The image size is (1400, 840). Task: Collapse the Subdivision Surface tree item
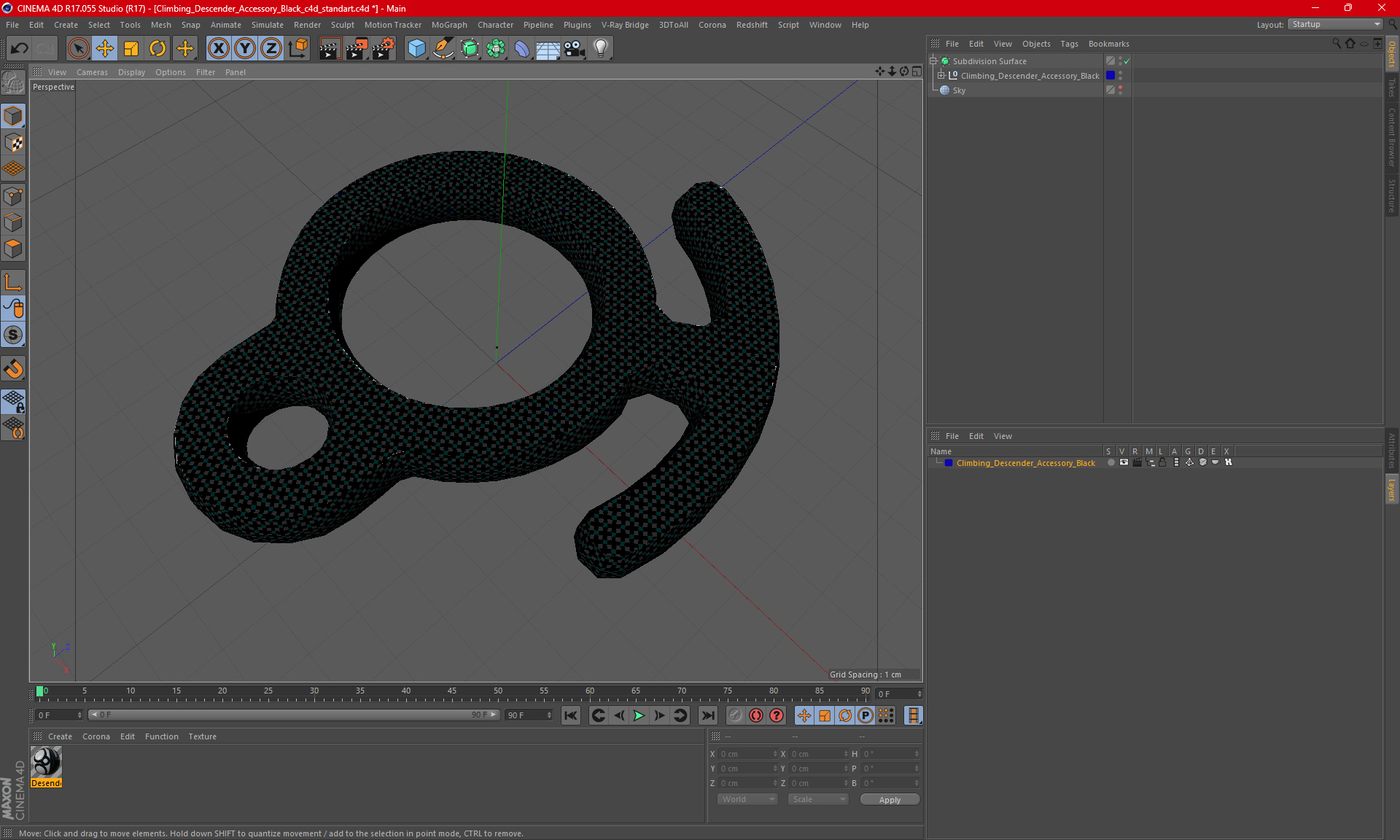933,61
